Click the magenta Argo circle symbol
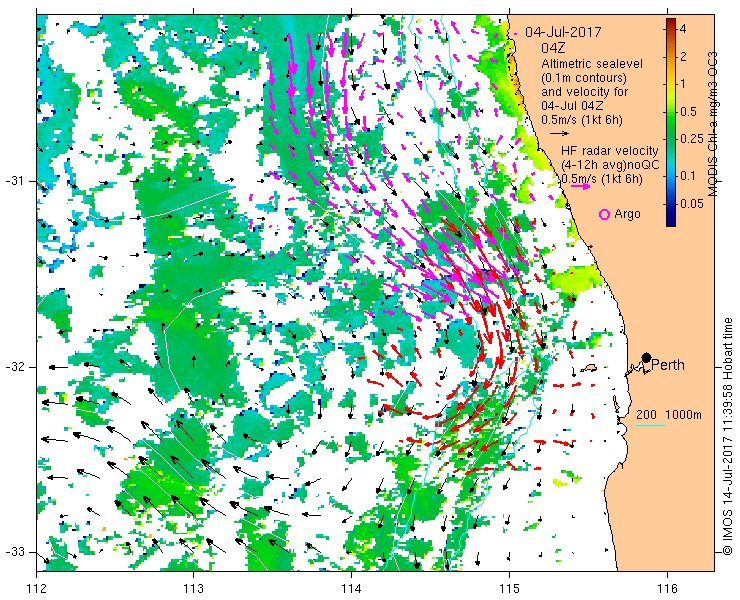Screen dimensions: 740x600 point(604,214)
